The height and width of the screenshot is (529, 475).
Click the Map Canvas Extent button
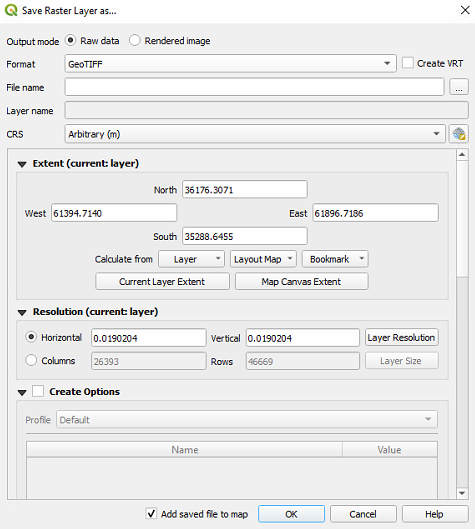click(x=301, y=281)
